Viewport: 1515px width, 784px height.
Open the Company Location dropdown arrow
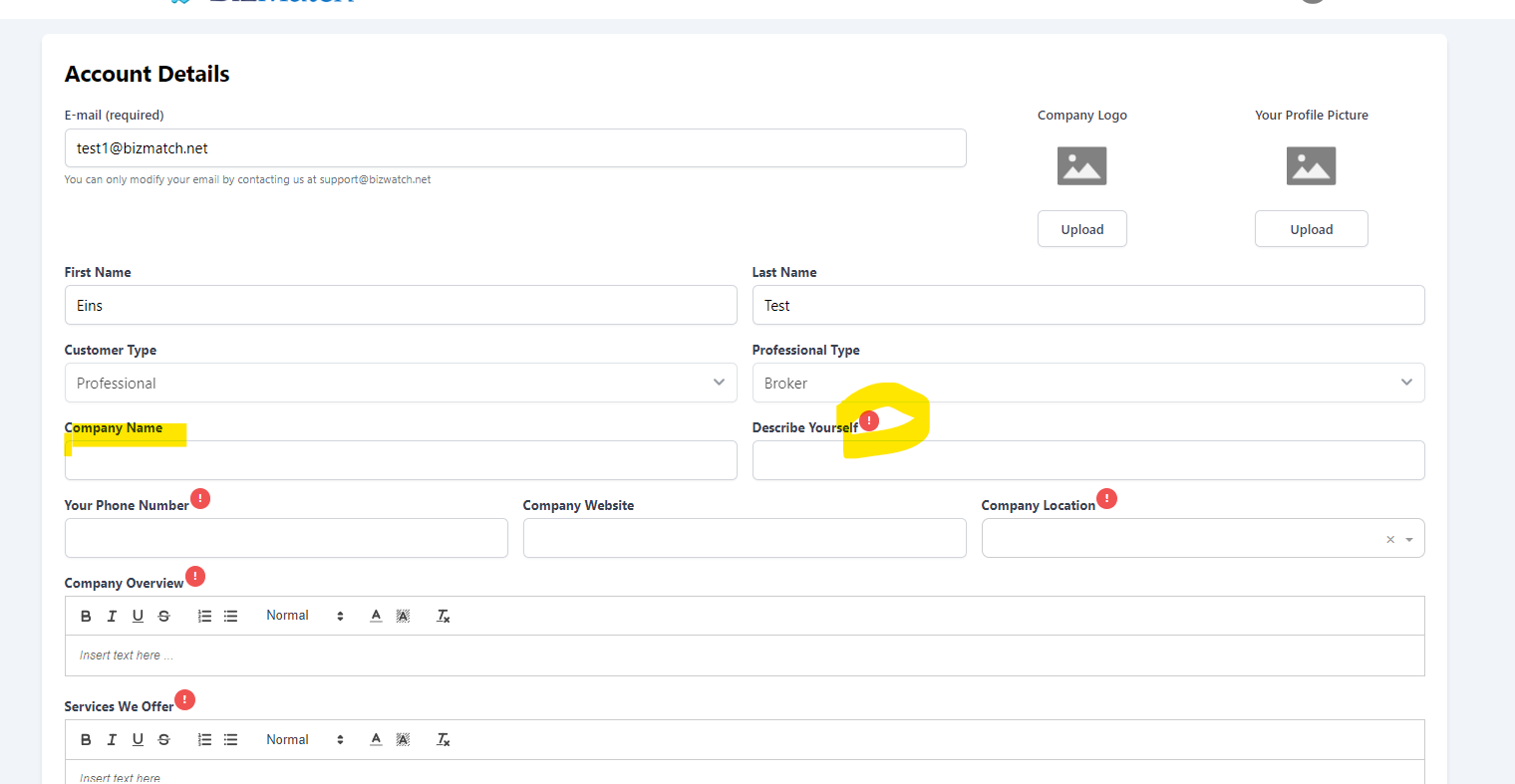click(x=1409, y=539)
